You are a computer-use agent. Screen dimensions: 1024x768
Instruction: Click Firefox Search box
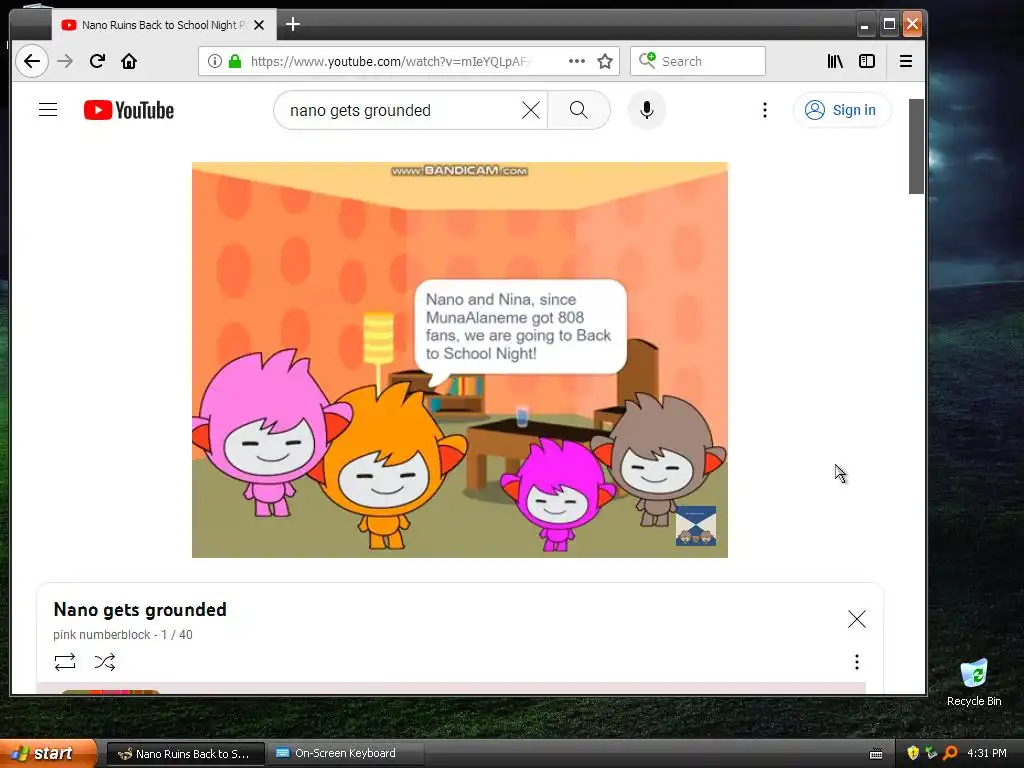click(697, 61)
